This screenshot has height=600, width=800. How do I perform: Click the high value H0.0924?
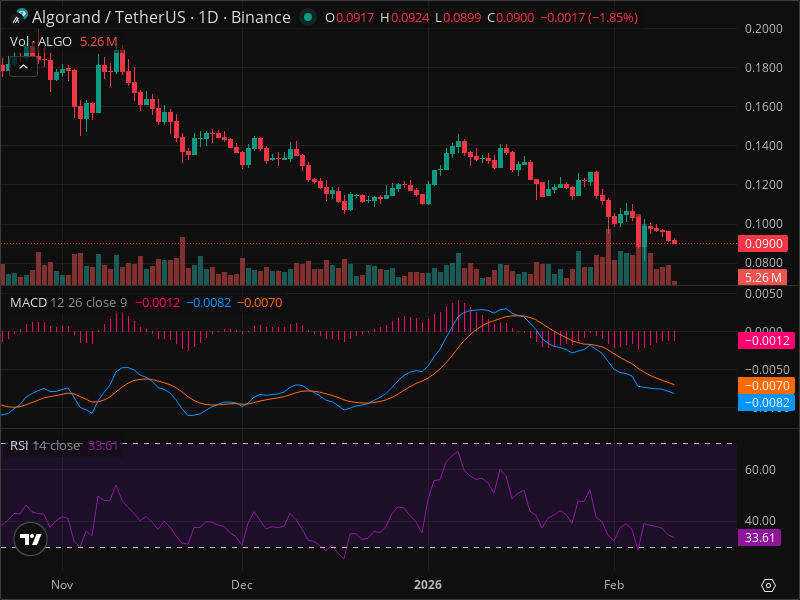[405, 17]
